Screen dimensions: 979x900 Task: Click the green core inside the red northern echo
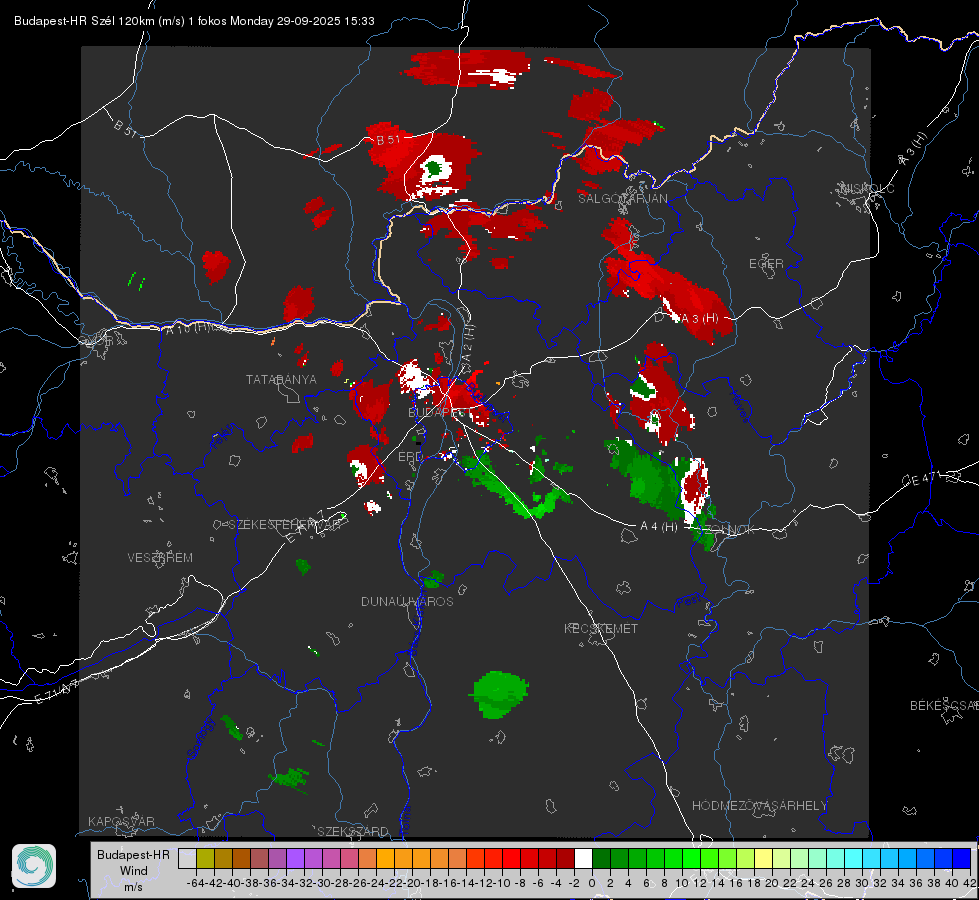click(x=435, y=167)
